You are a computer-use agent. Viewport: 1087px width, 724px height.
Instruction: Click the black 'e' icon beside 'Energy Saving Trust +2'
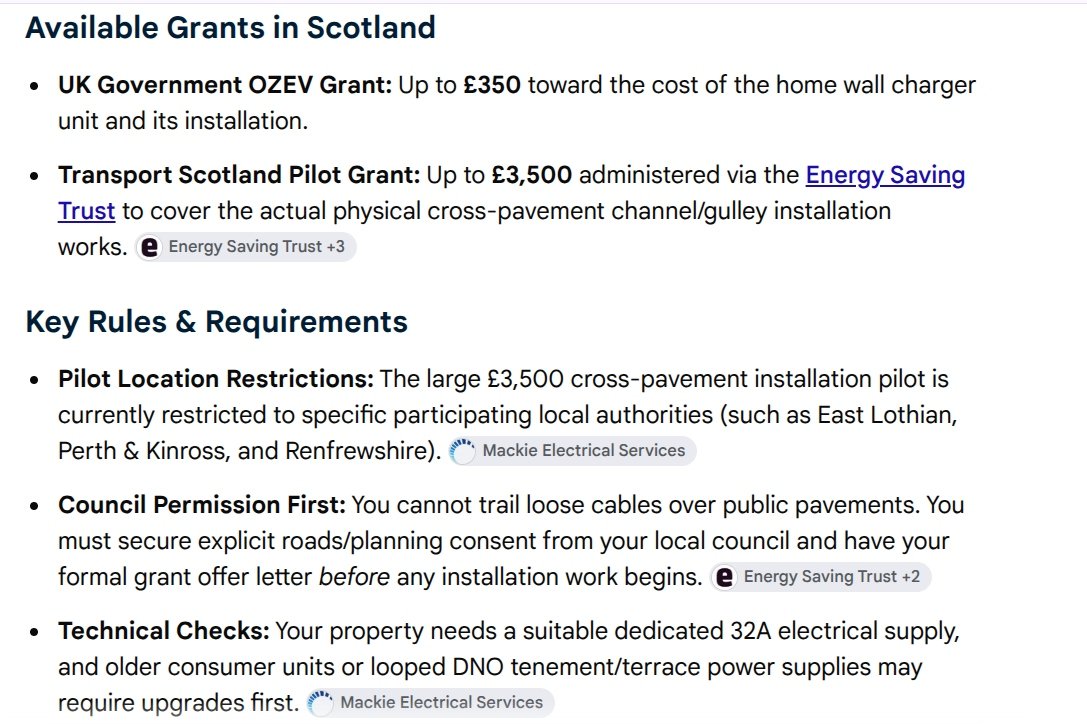[724, 577]
